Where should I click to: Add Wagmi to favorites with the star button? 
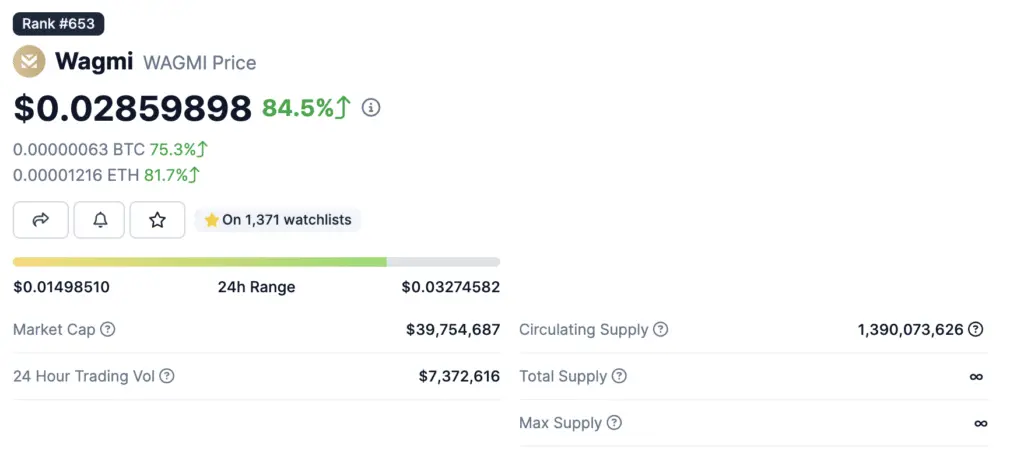point(157,220)
